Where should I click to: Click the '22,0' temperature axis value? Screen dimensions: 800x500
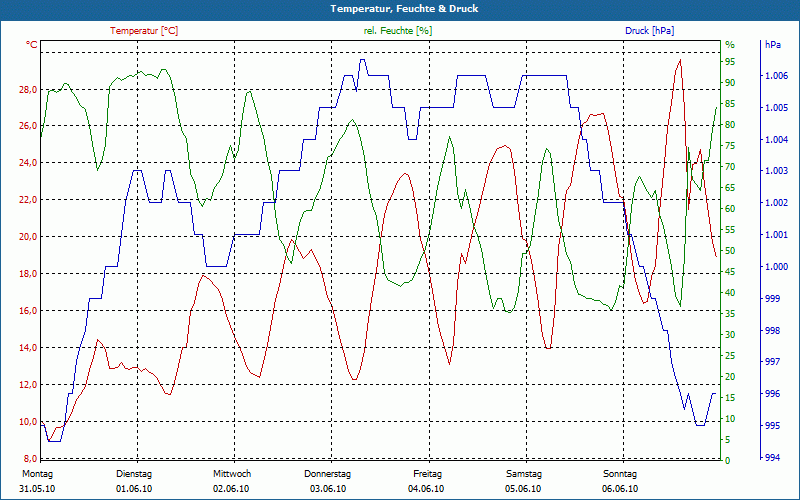pos(28,200)
